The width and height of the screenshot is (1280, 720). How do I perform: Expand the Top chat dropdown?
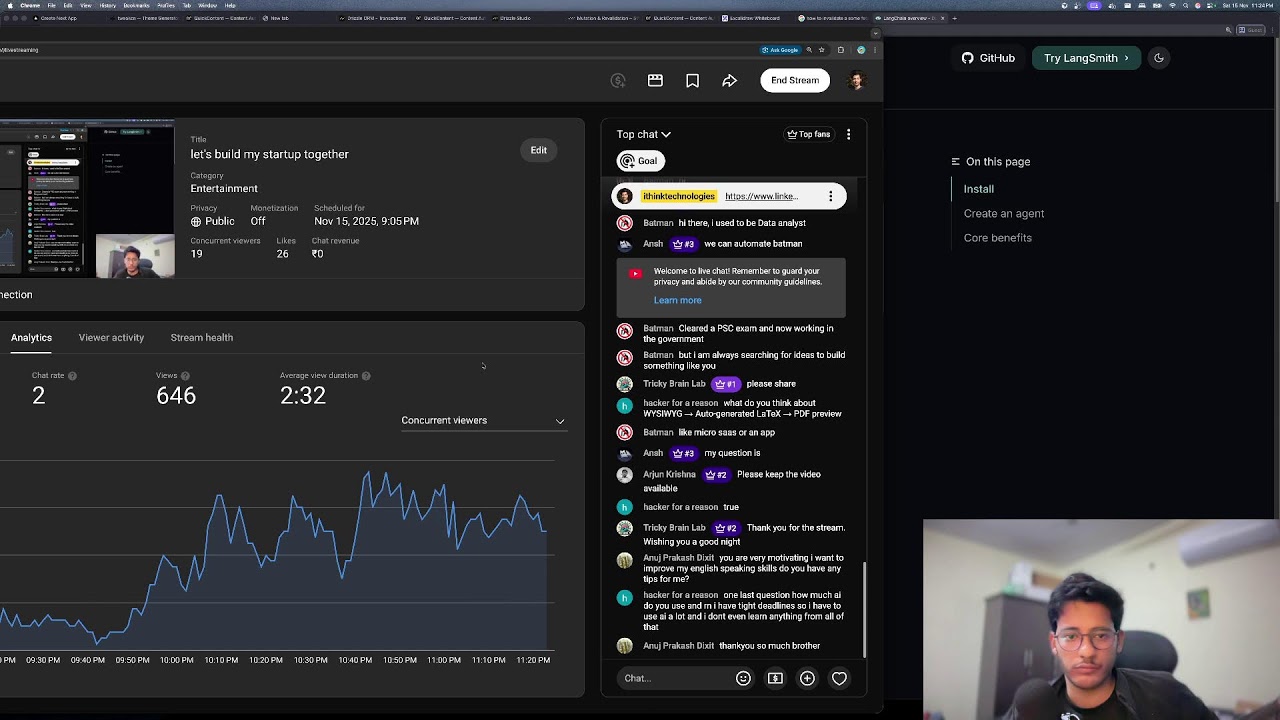(643, 134)
